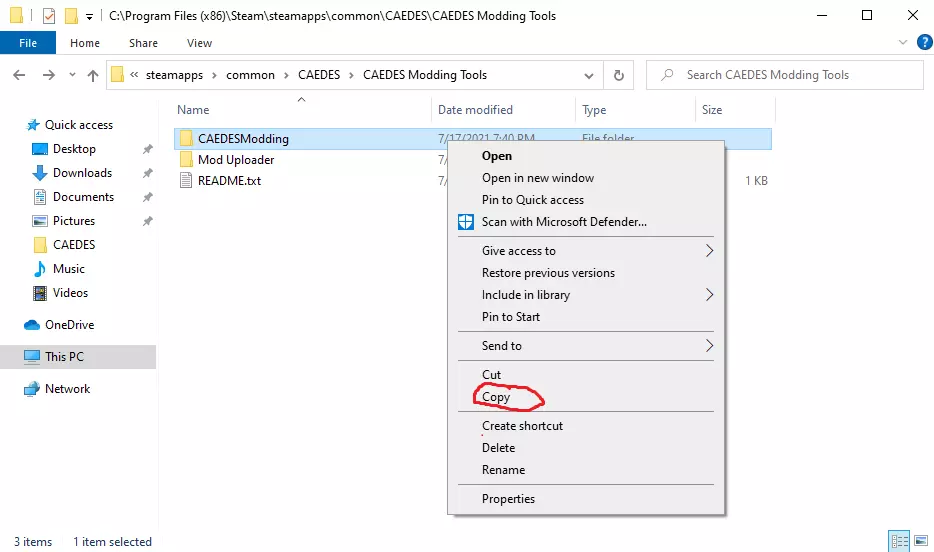Image resolution: width=934 pixels, height=552 pixels.
Task: Click the pin icon beside Pictures
Action: [148, 221]
